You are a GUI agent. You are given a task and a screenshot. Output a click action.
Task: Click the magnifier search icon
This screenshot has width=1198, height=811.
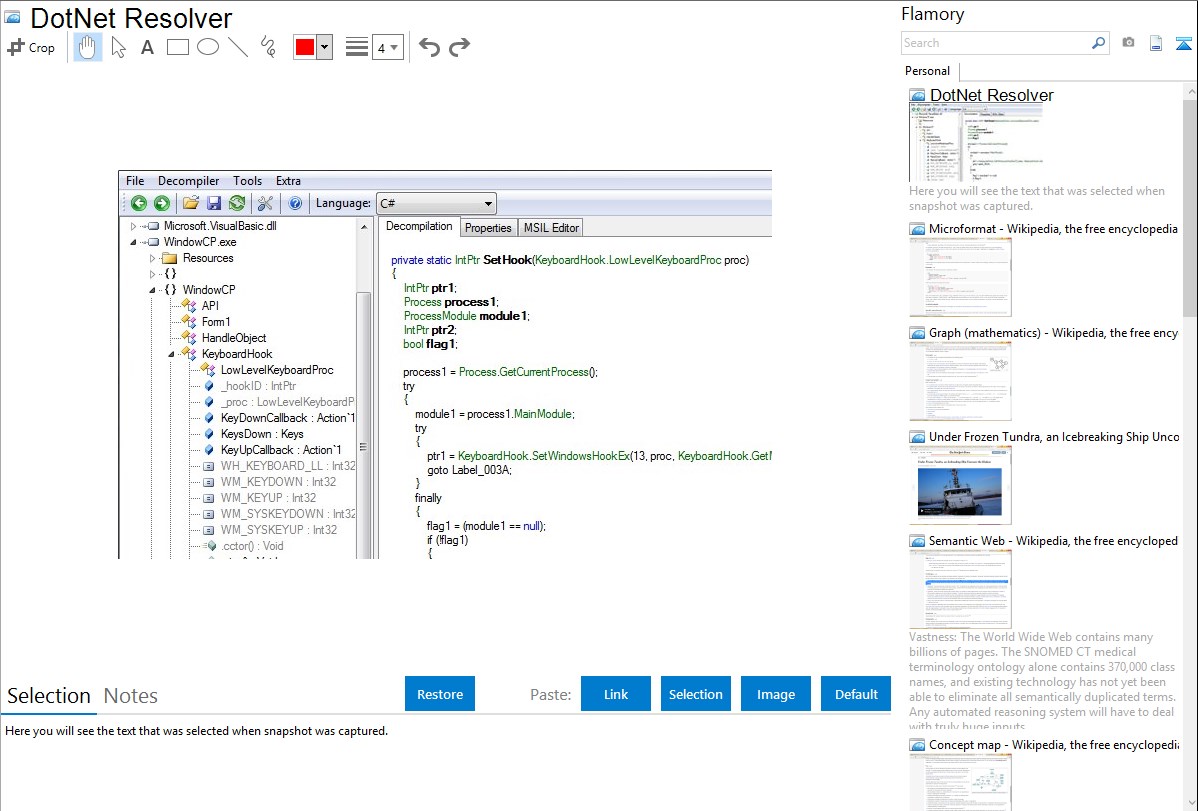click(x=1099, y=43)
